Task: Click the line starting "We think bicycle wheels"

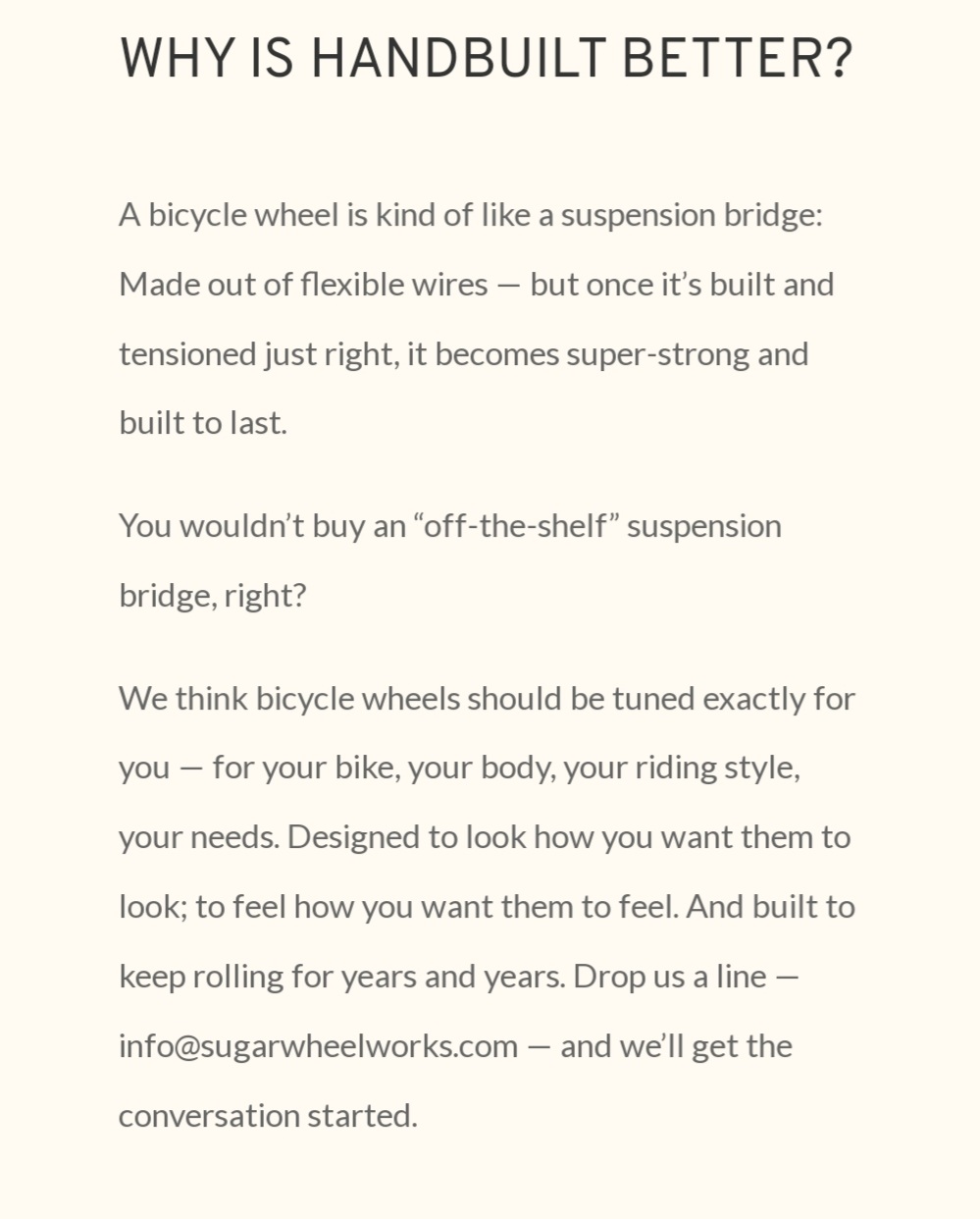Action: (x=487, y=699)
